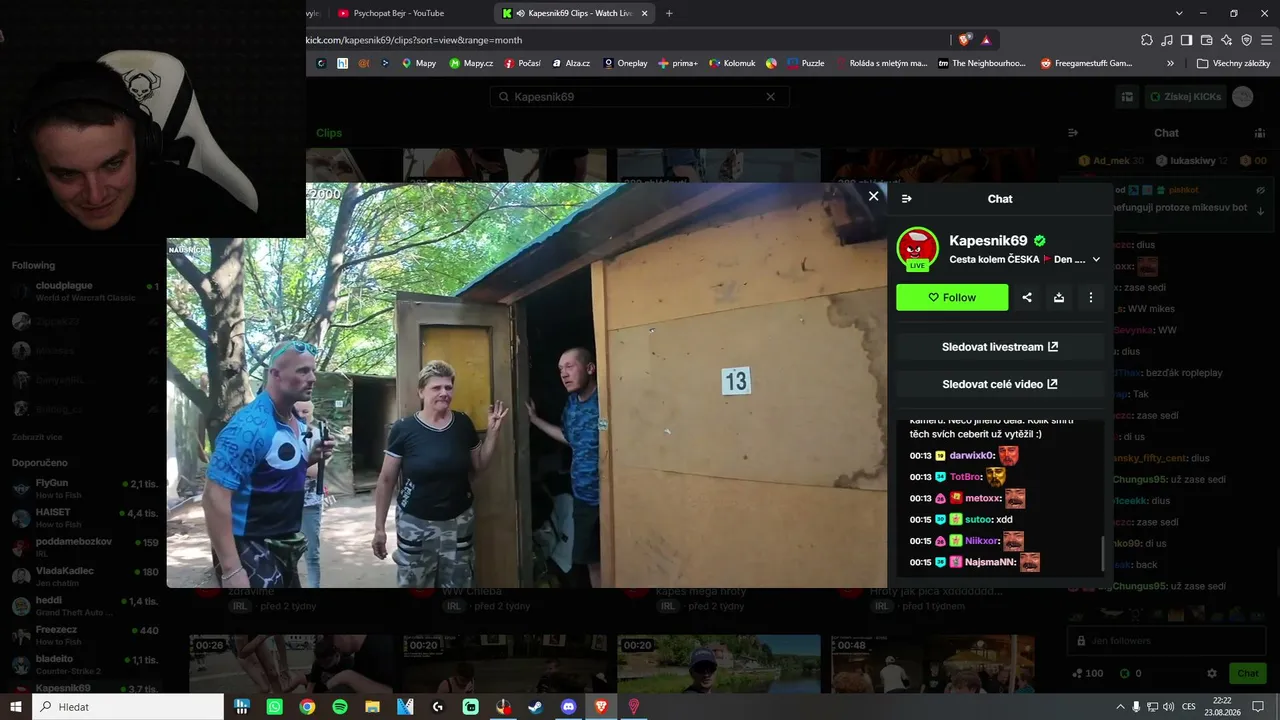This screenshot has width=1280, height=720.
Task: Click the clip popup chat scrollbar
Action: (x=1103, y=552)
